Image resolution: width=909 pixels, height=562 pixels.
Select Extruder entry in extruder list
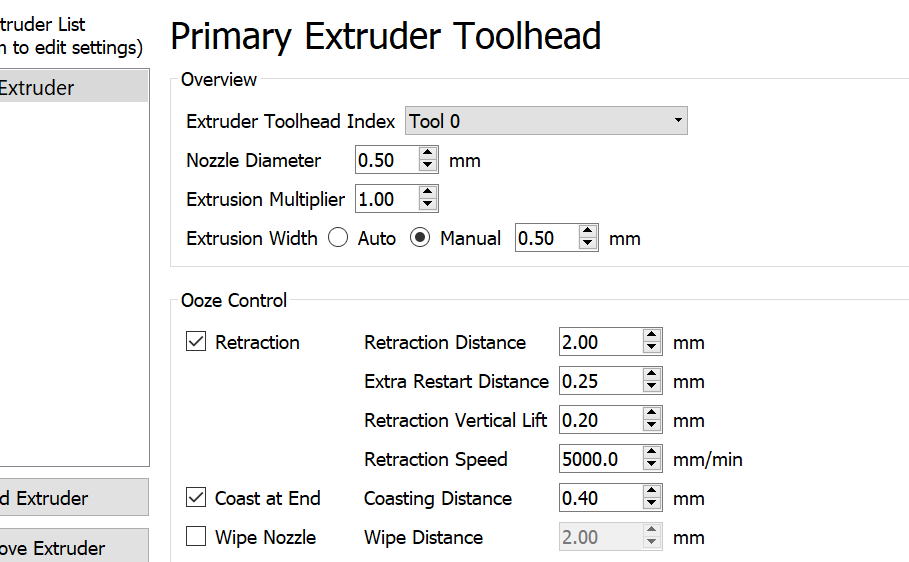point(74,87)
